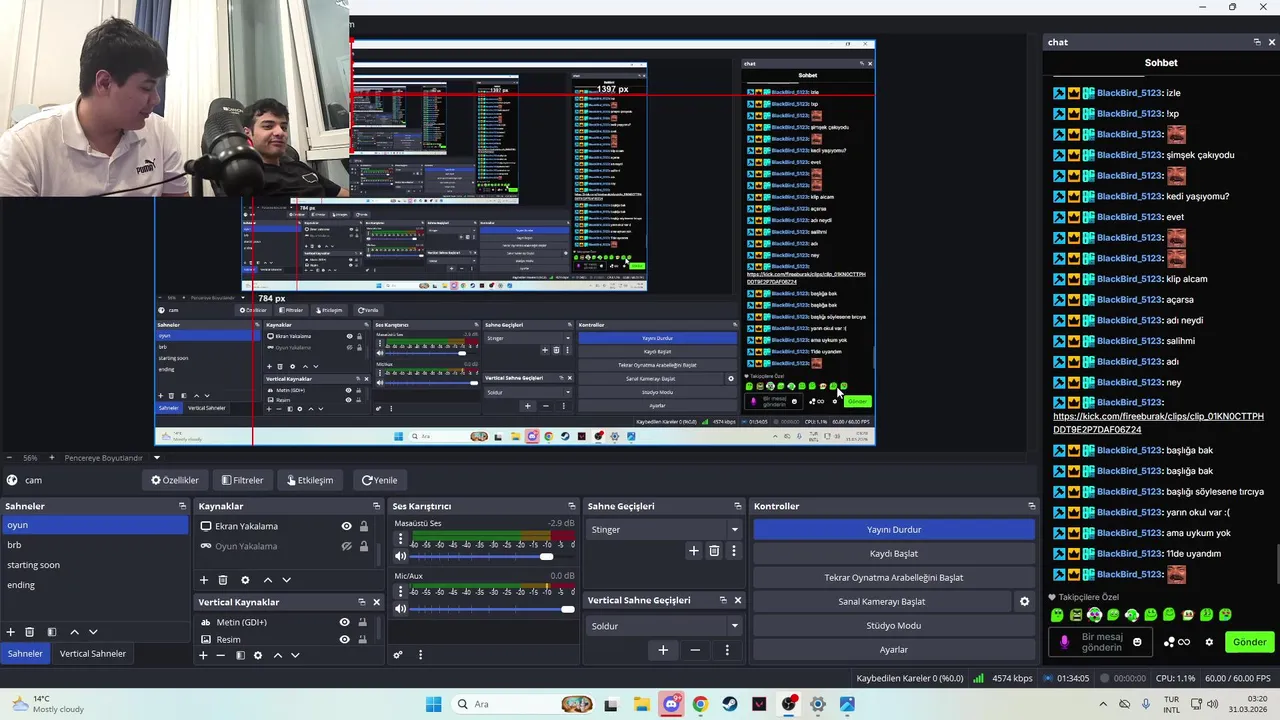This screenshot has width=1280, height=720.
Task: Toggle visibility of Oyun Yakalama source
Action: click(x=346, y=546)
